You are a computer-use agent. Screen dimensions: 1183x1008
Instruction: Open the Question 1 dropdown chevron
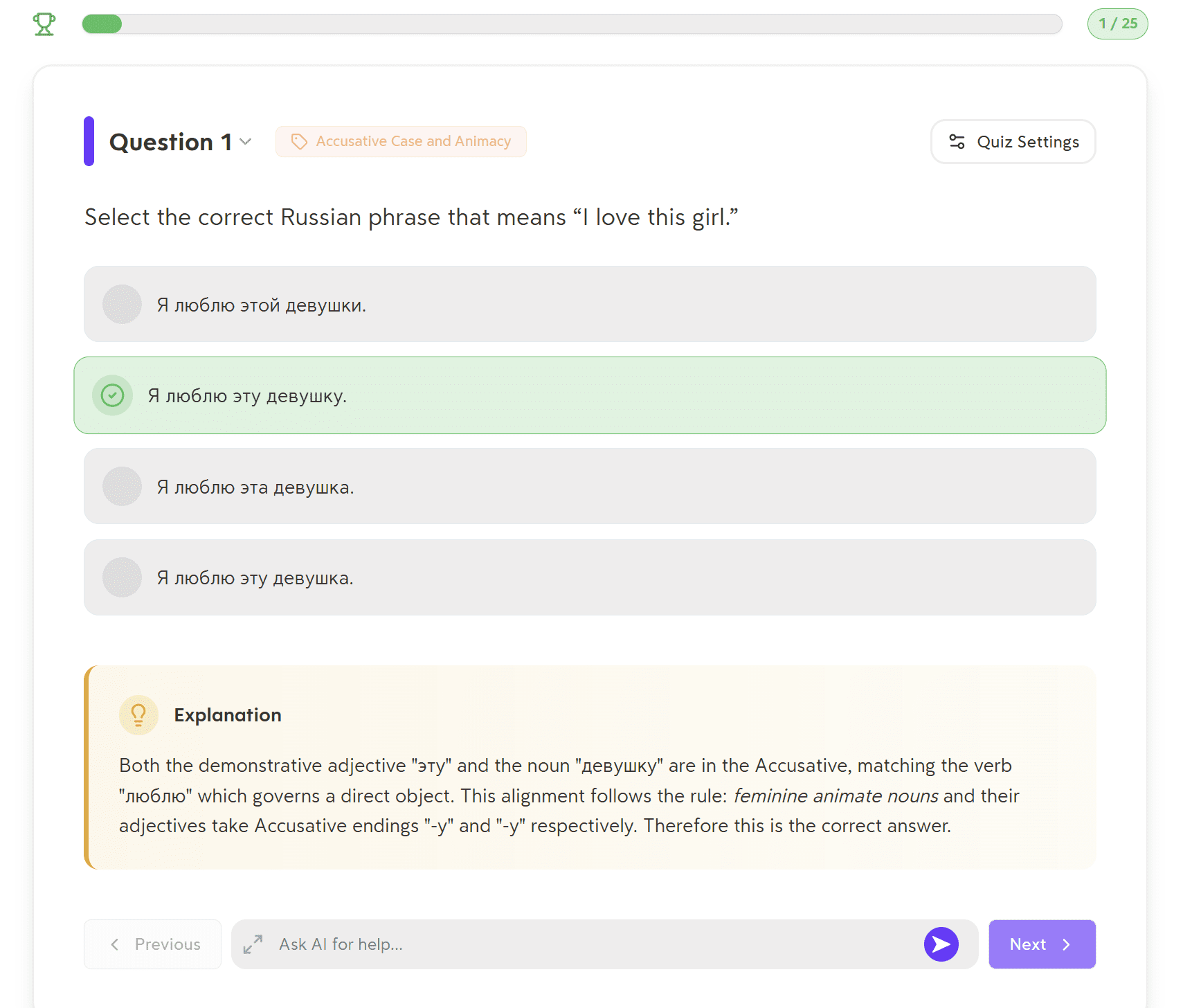(246, 141)
